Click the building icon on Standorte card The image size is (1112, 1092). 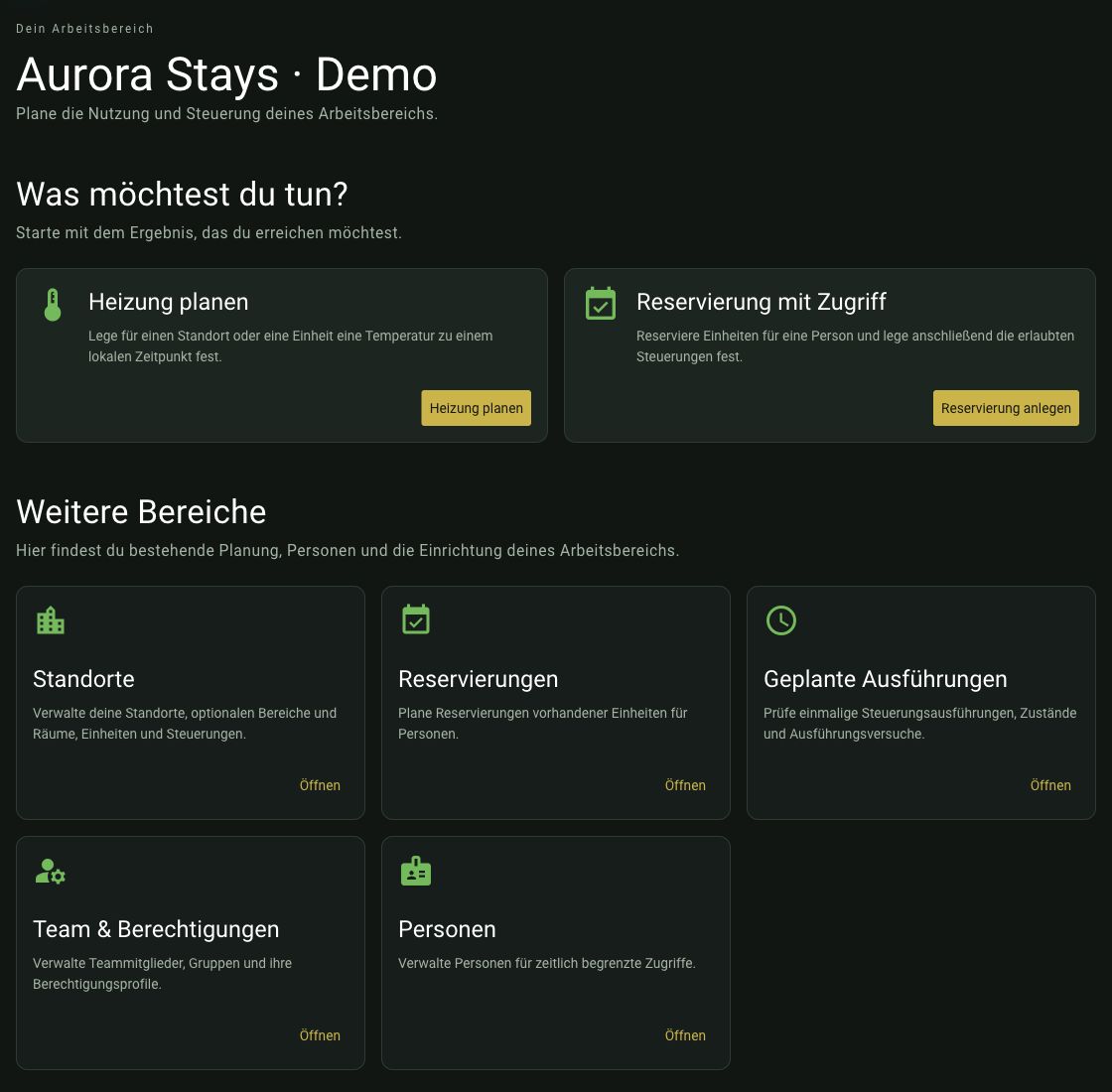tap(51, 620)
